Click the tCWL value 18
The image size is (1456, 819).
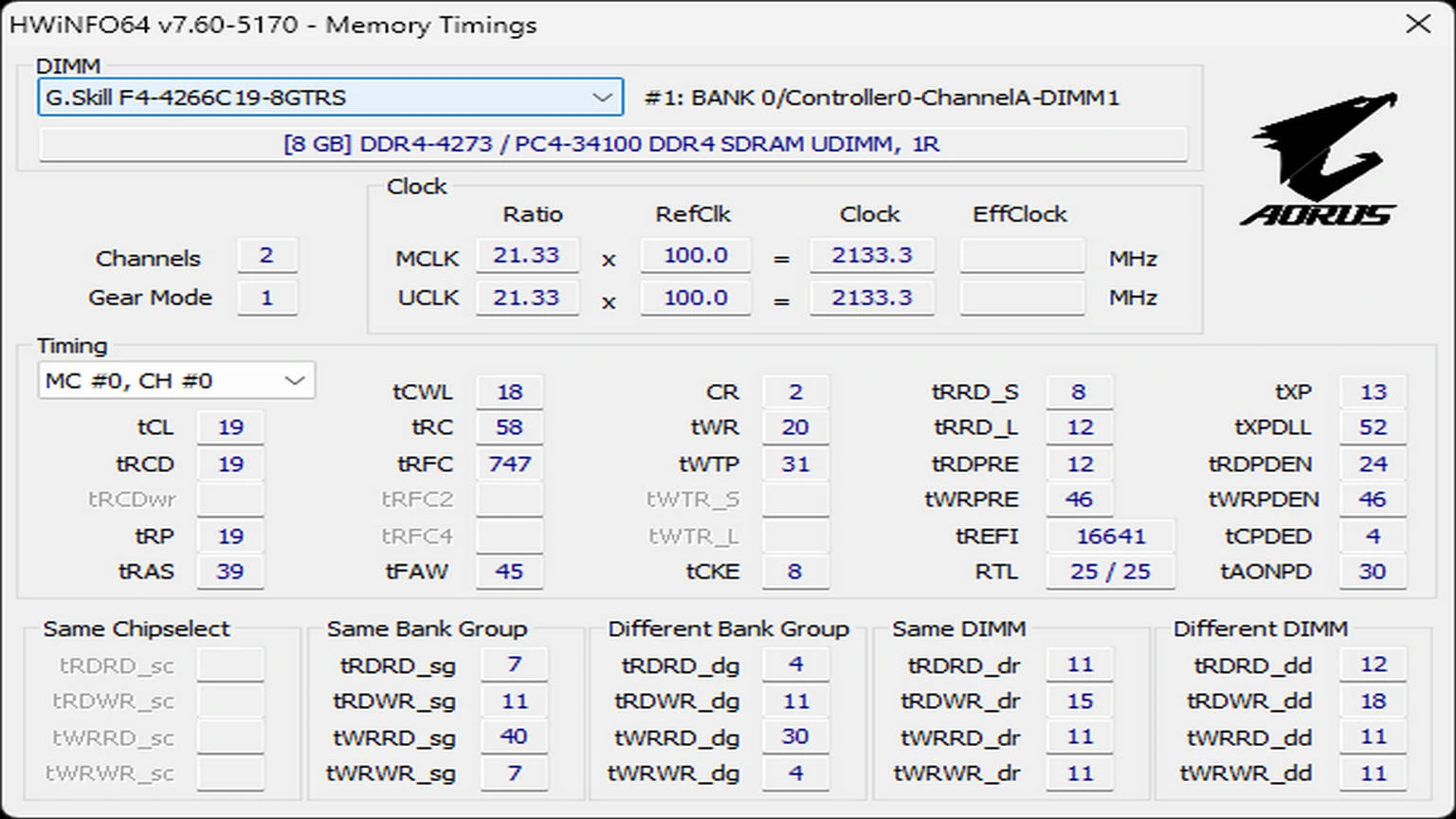point(509,391)
